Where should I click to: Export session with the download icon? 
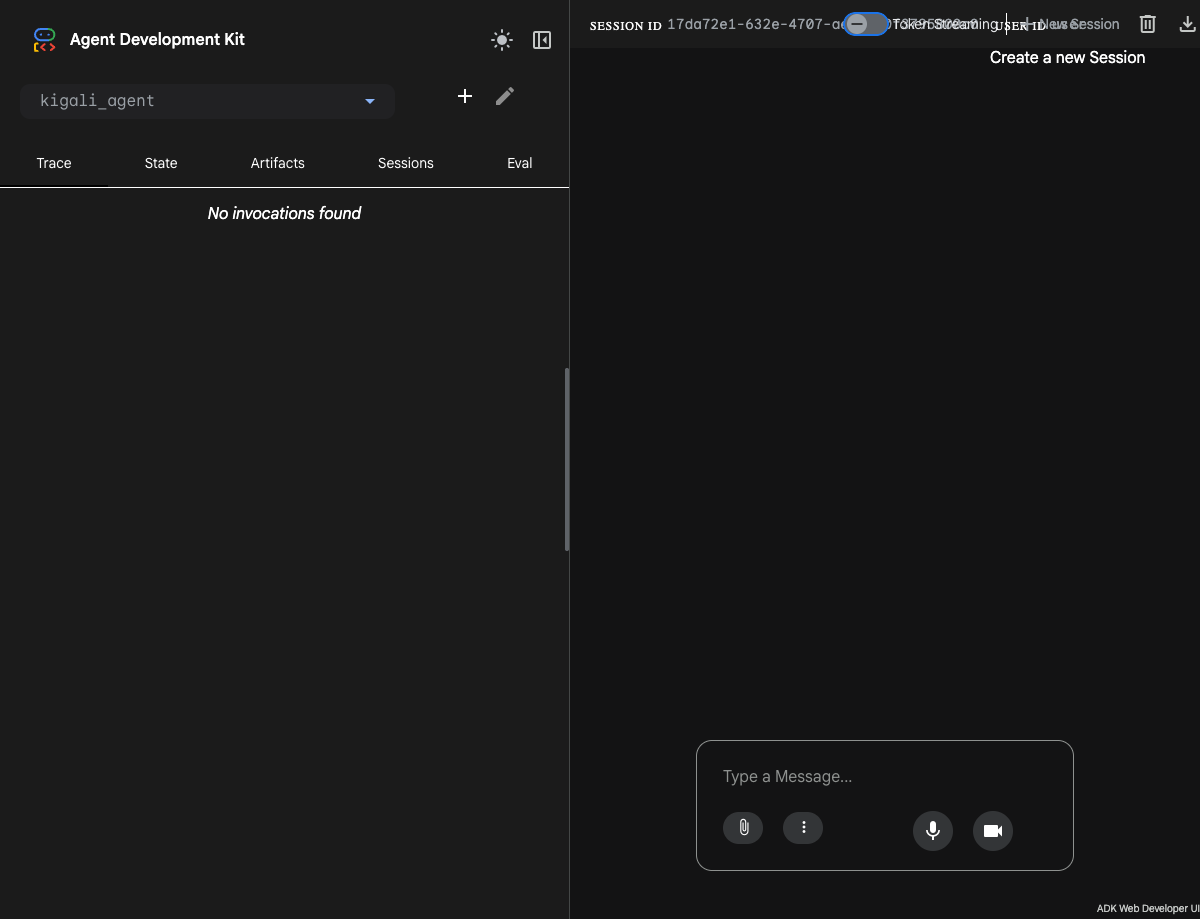click(x=1187, y=24)
